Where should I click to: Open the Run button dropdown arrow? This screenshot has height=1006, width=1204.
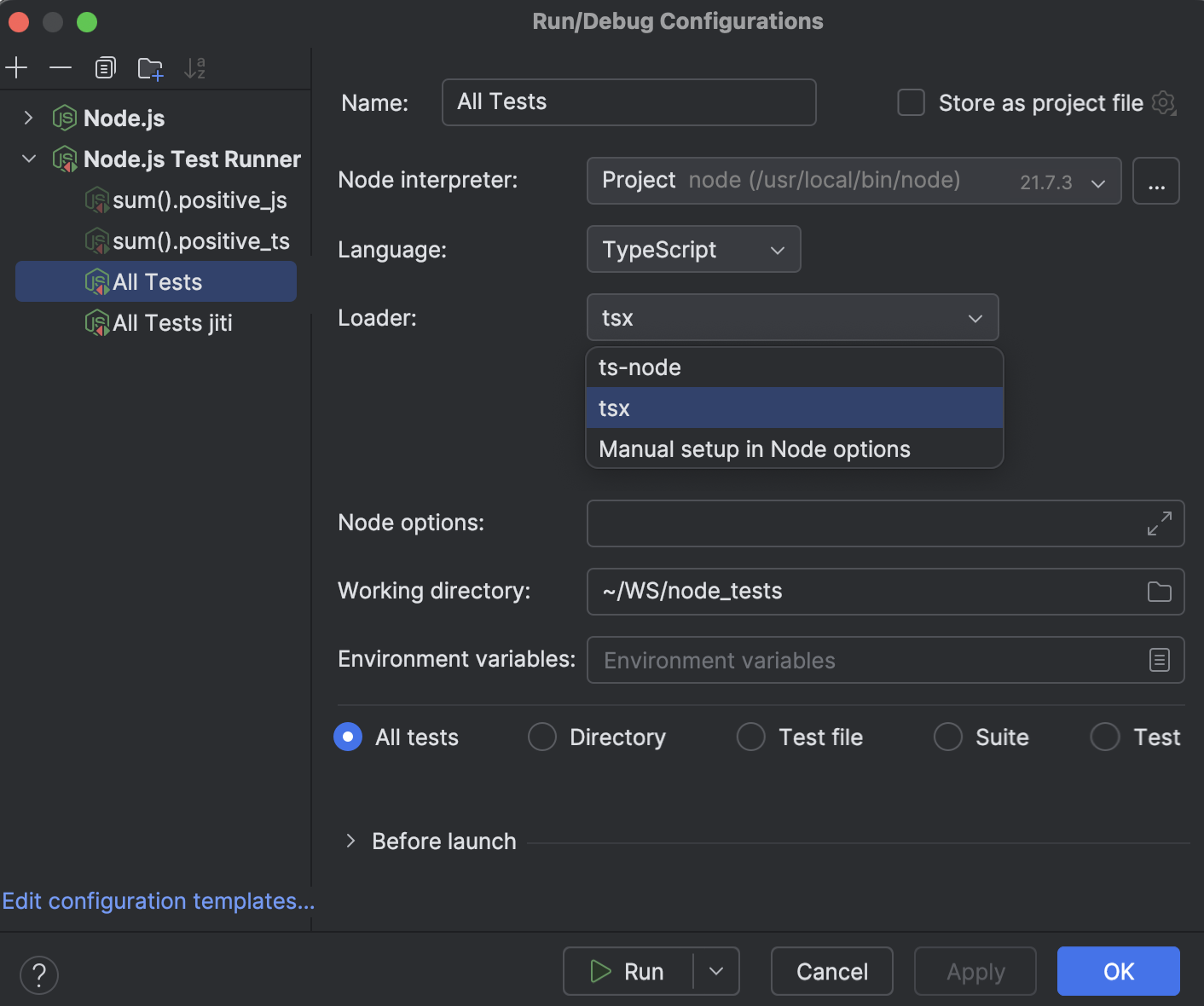716,971
